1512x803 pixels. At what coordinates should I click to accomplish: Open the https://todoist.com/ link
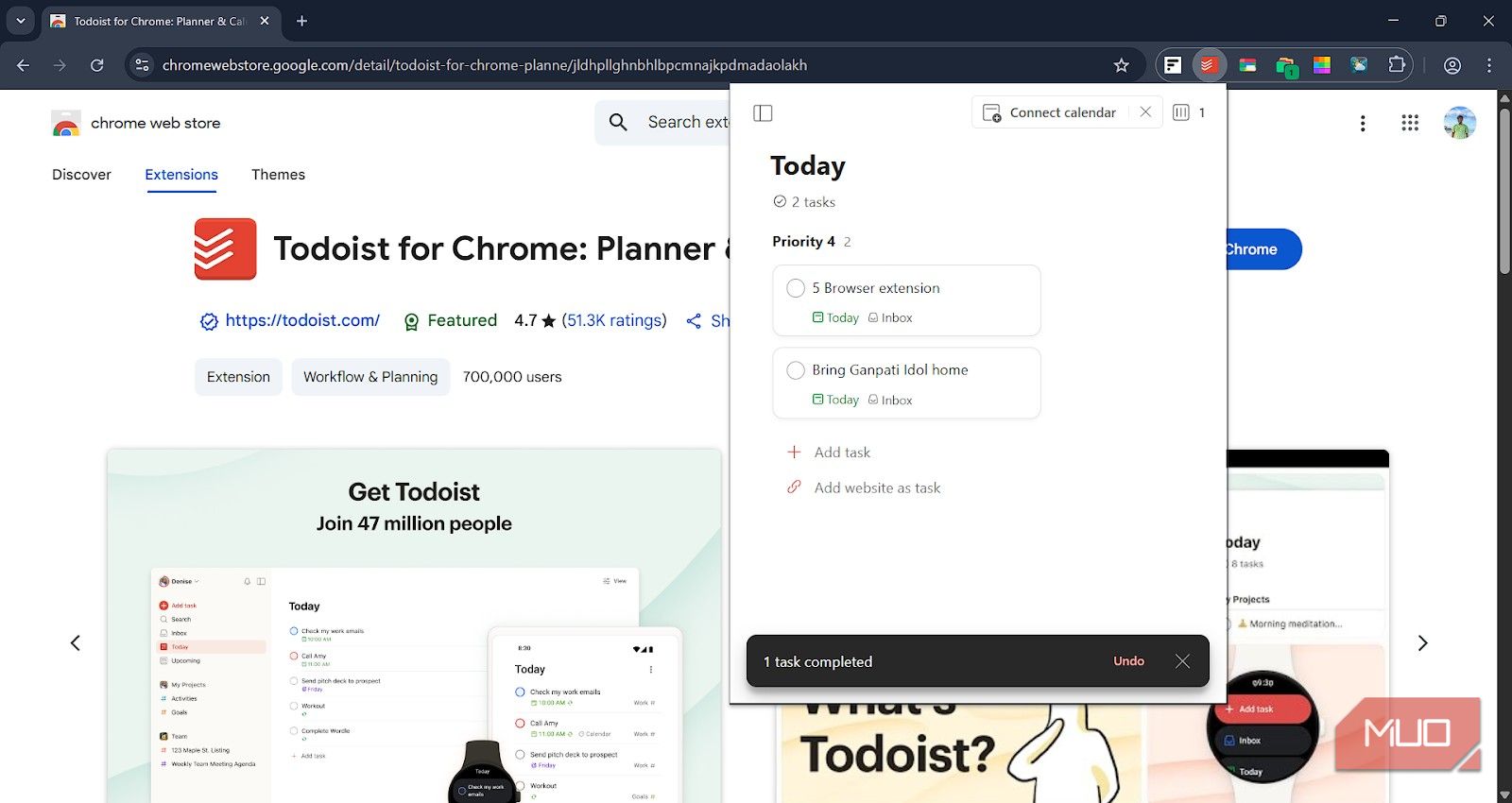302,320
